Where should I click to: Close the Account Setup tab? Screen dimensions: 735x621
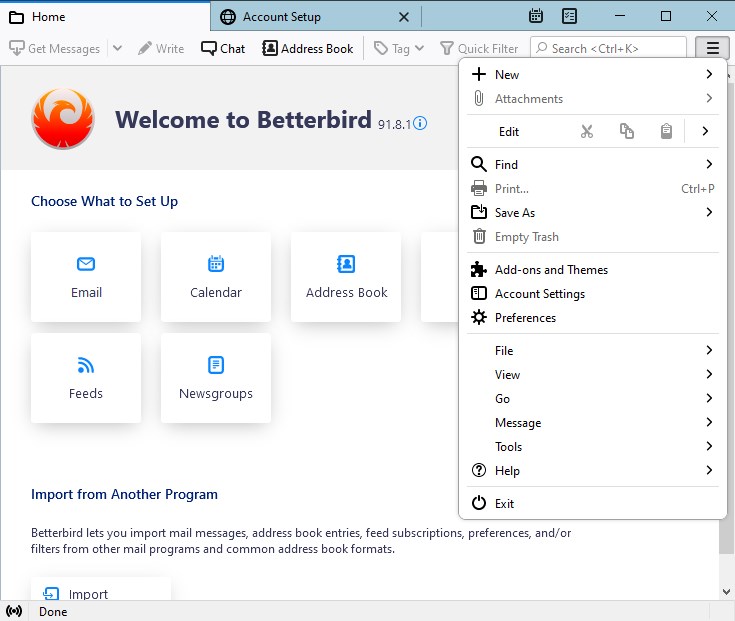tap(404, 17)
